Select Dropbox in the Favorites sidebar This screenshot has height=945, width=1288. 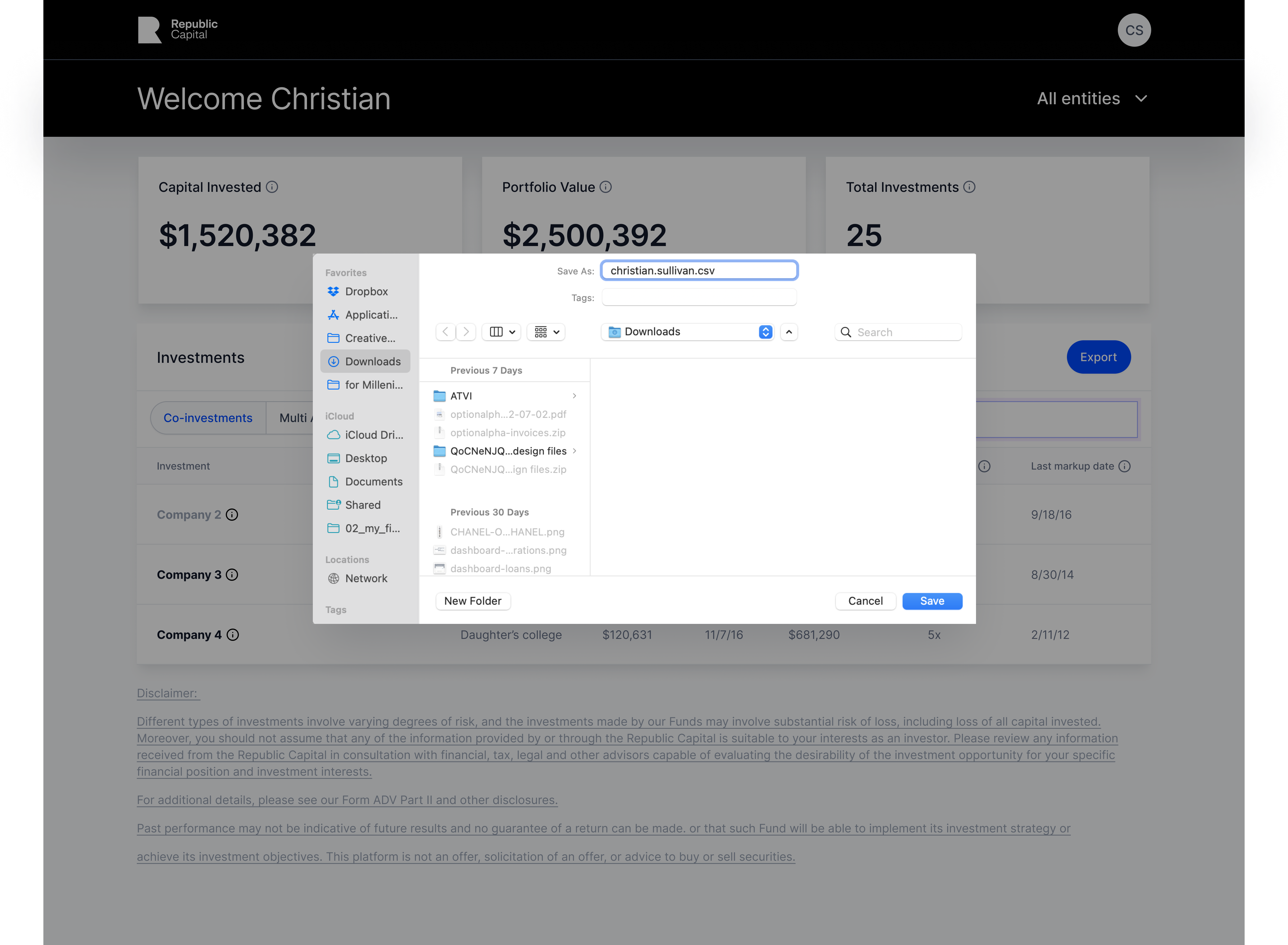tap(366, 292)
